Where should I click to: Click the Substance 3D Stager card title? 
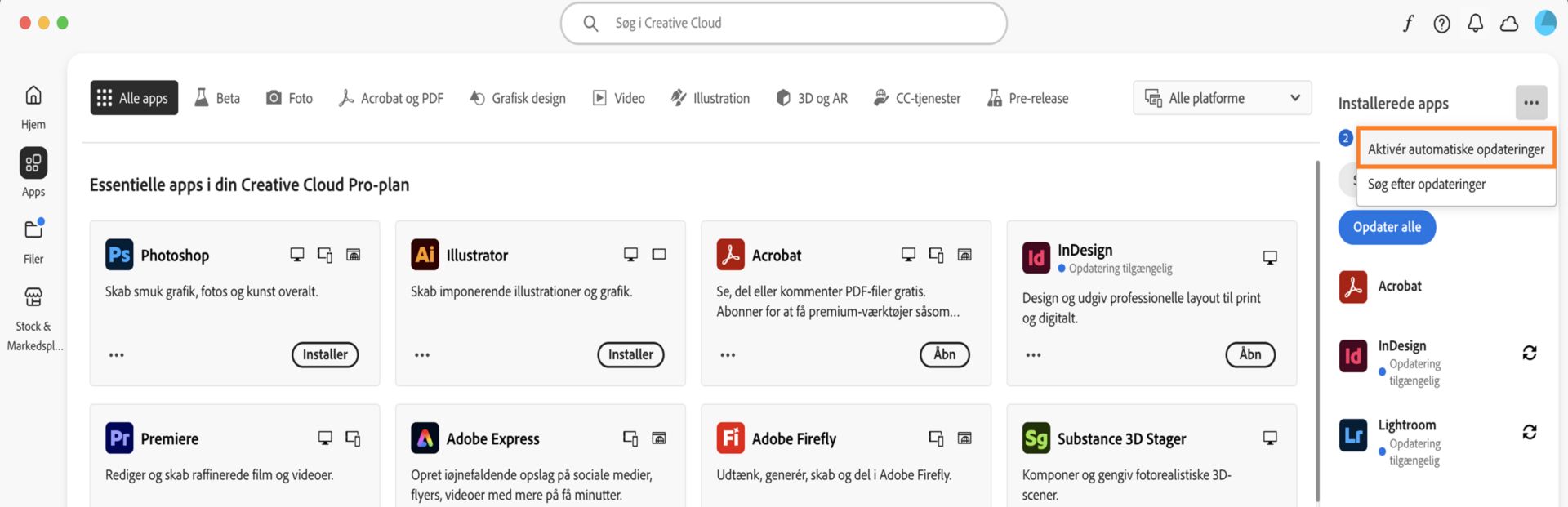(1121, 439)
